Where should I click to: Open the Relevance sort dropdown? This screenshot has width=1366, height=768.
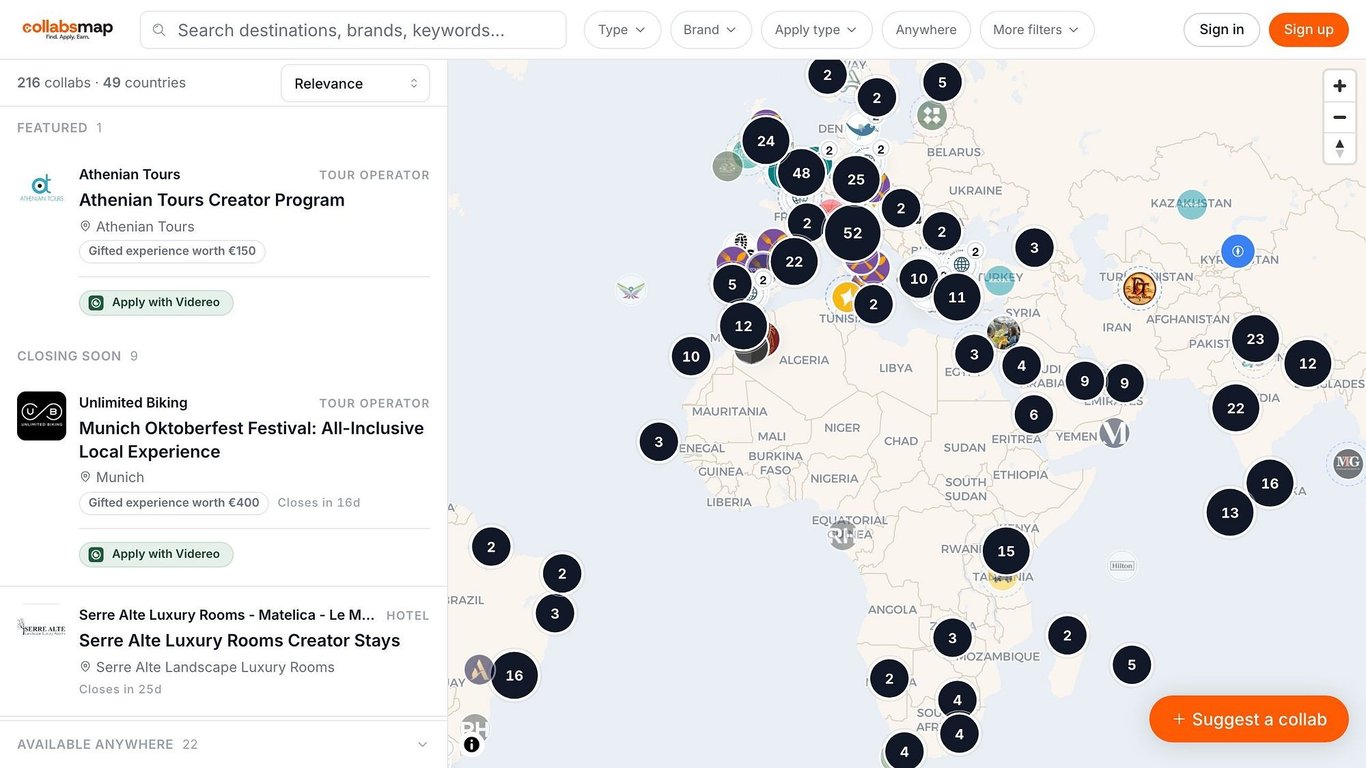point(355,83)
